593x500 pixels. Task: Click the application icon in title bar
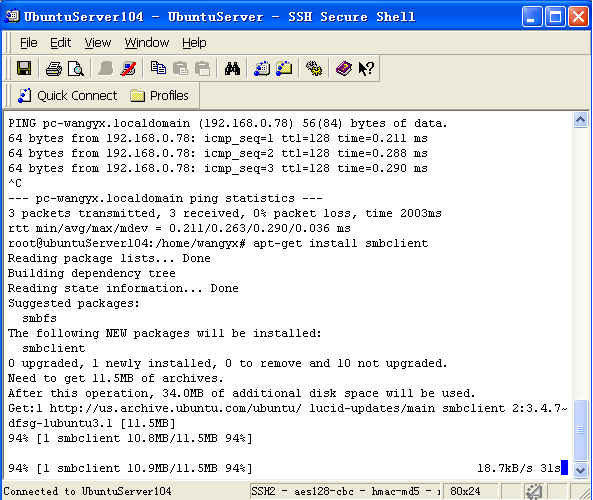(x=12, y=16)
